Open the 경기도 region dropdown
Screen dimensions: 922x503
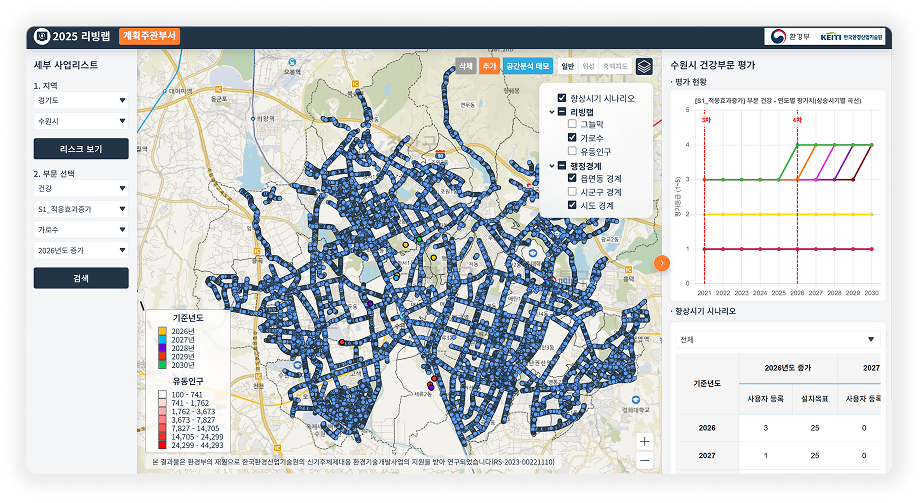point(81,100)
